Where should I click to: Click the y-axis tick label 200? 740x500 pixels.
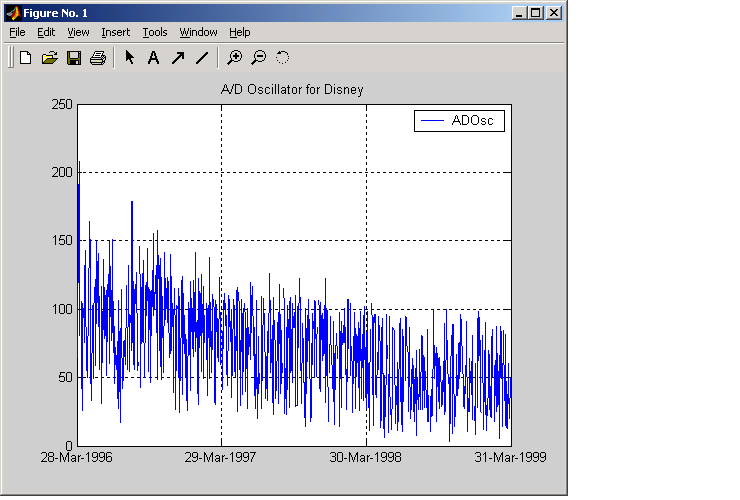(62, 172)
